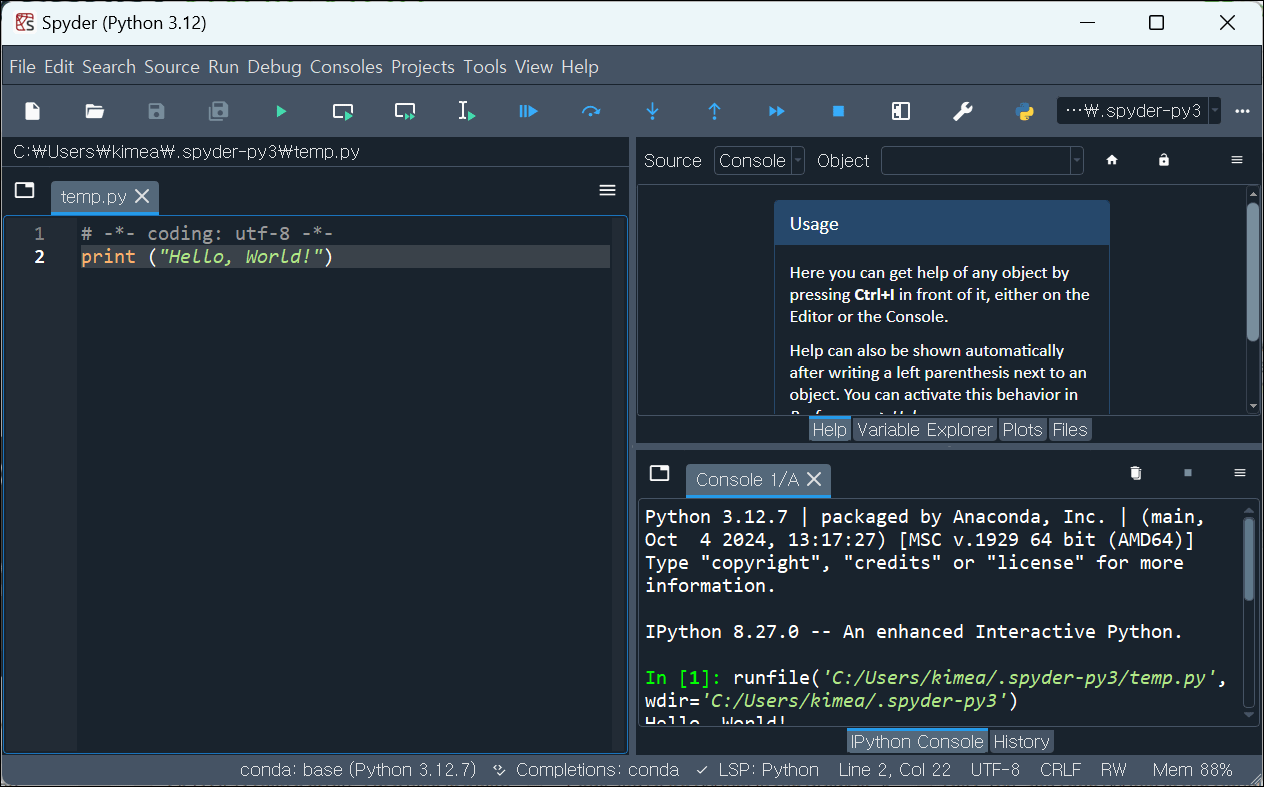
Task: Open file with the folder icon
Action: click(x=95, y=111)
